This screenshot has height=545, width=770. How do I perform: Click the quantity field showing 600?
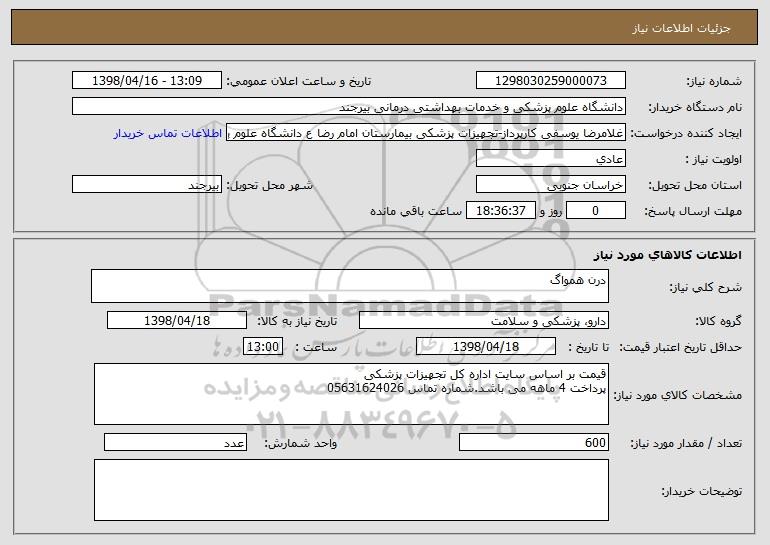click(x=534, y=442)
